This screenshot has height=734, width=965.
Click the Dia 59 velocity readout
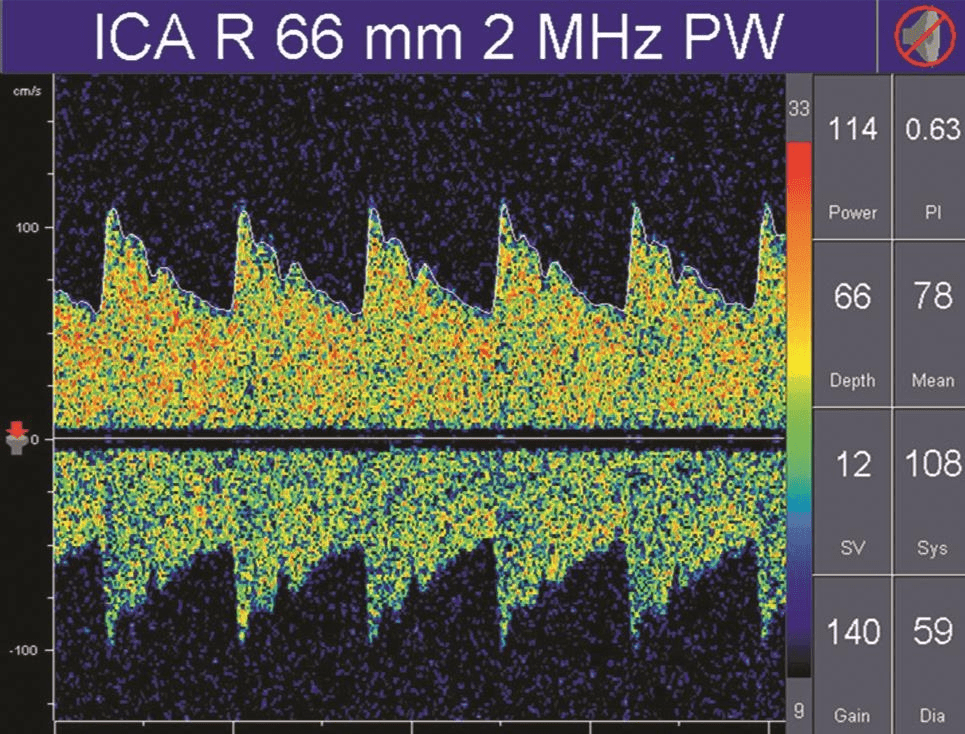(x=930, y=655)
